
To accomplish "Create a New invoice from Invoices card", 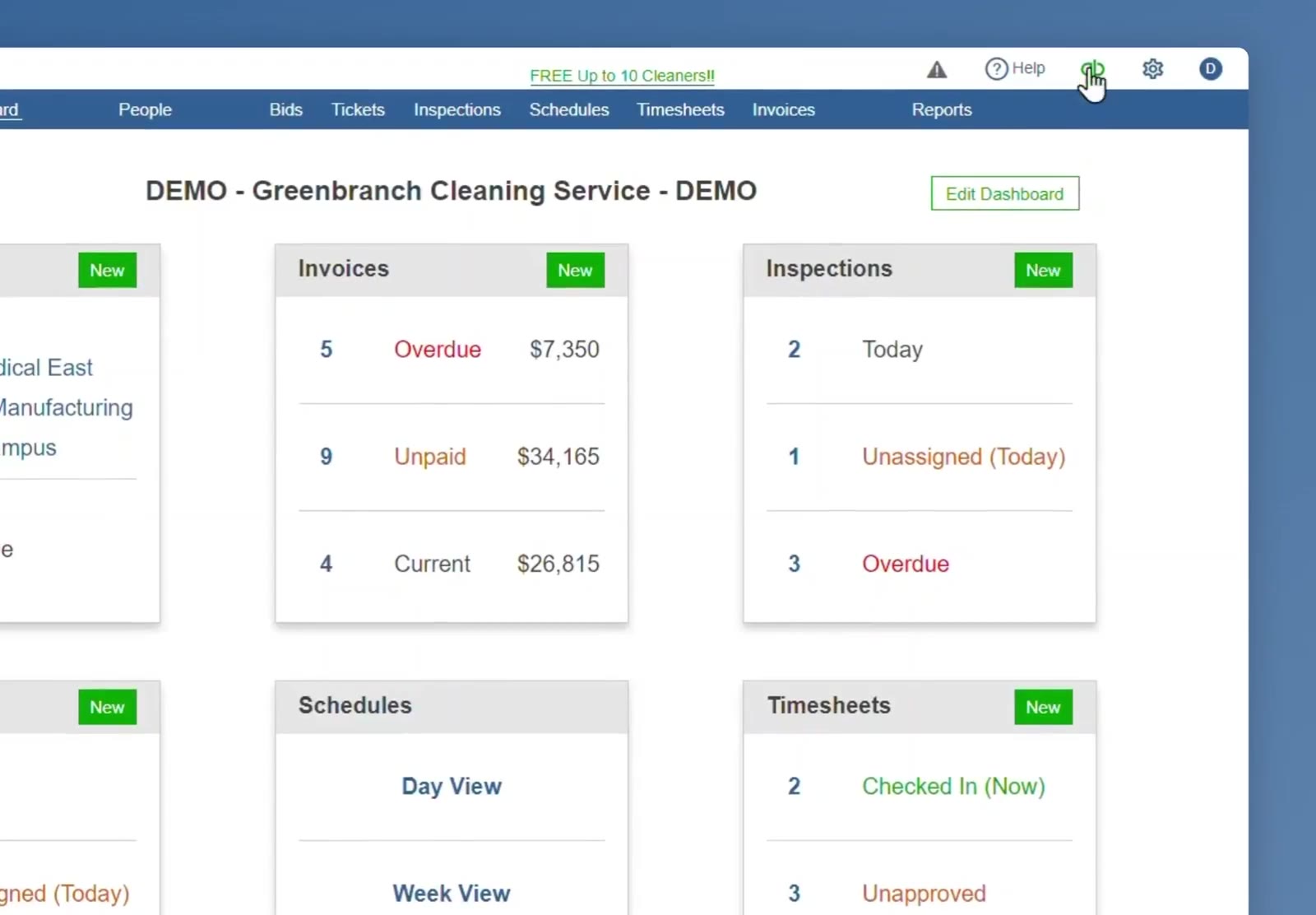I will (575, 270).
